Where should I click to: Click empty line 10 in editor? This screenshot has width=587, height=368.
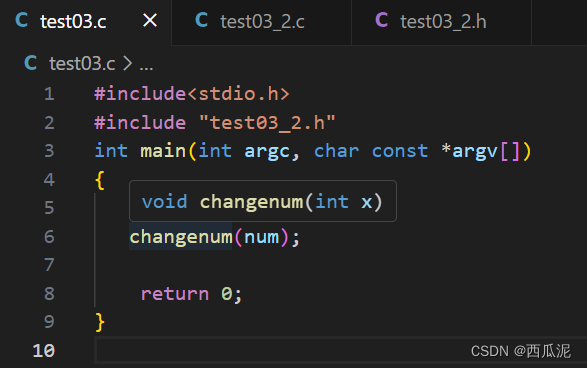(x=340, y=351)
